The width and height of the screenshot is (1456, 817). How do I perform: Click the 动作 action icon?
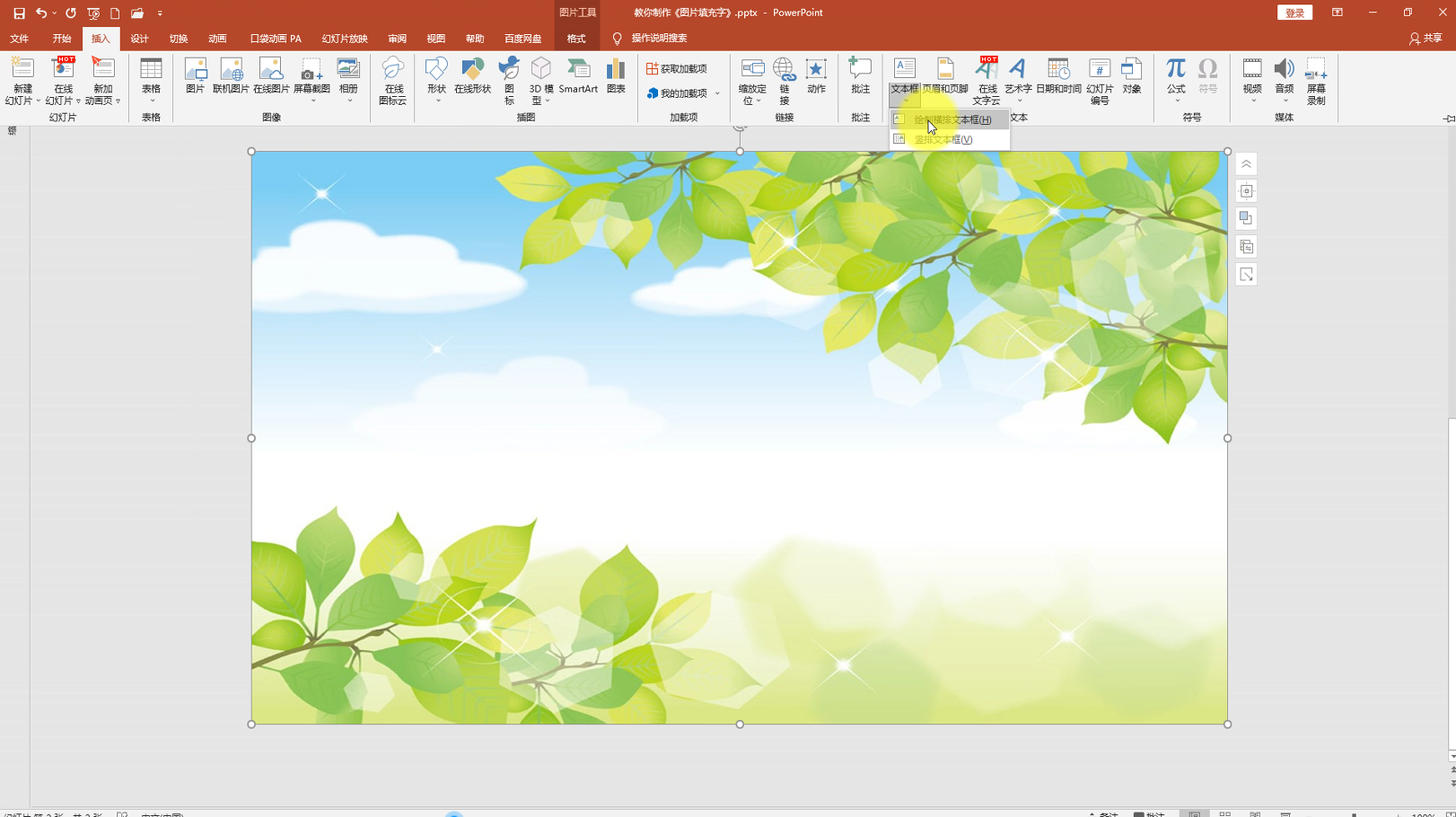[816, 75]
